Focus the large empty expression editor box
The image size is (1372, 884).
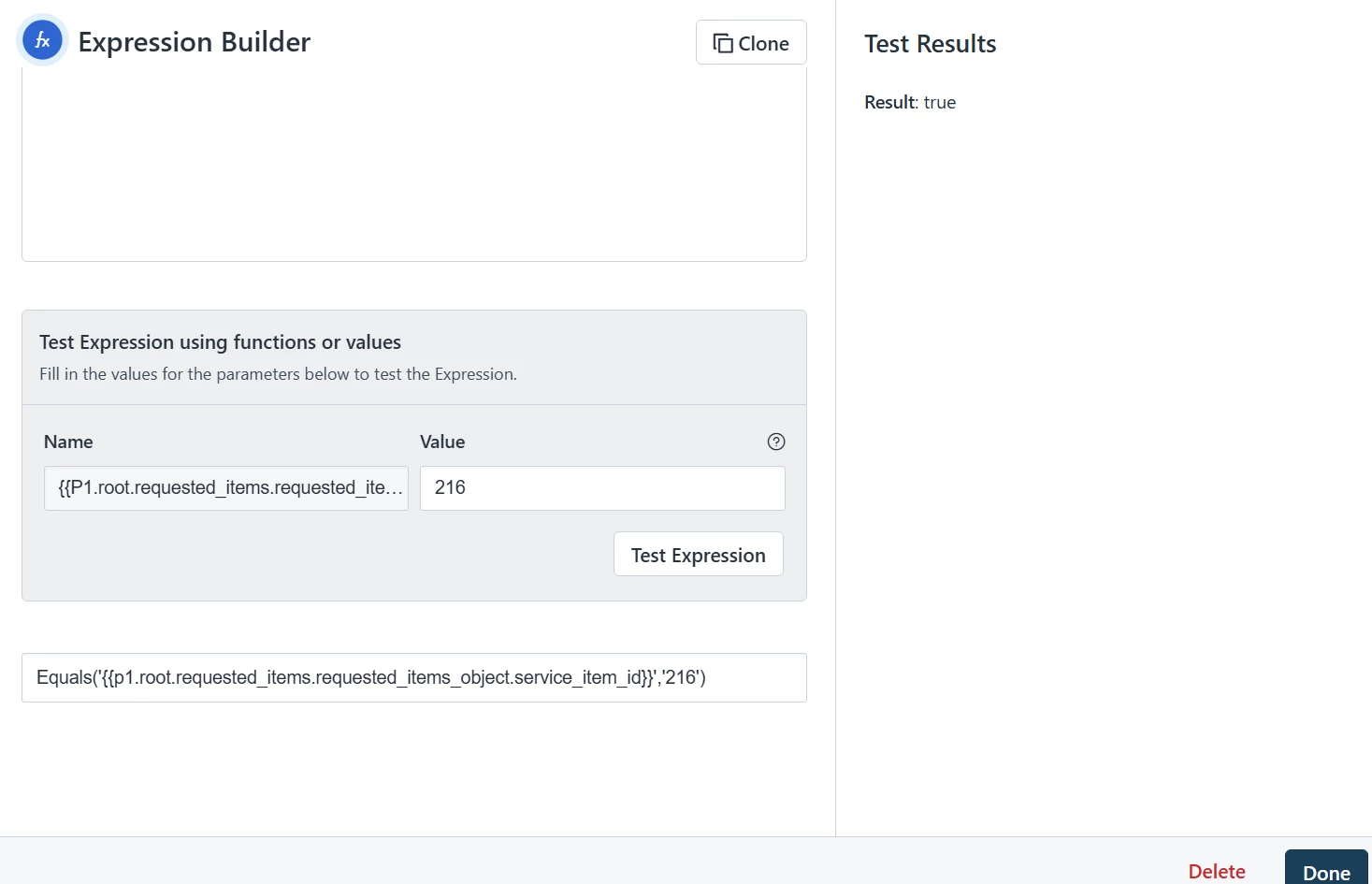click(414, 164)
